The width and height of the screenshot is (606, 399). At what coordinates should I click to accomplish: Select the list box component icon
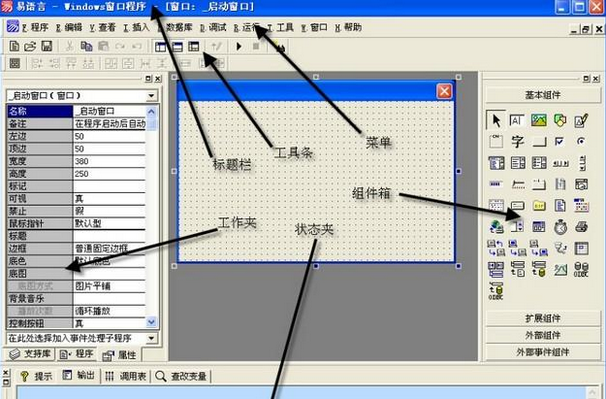518,163
